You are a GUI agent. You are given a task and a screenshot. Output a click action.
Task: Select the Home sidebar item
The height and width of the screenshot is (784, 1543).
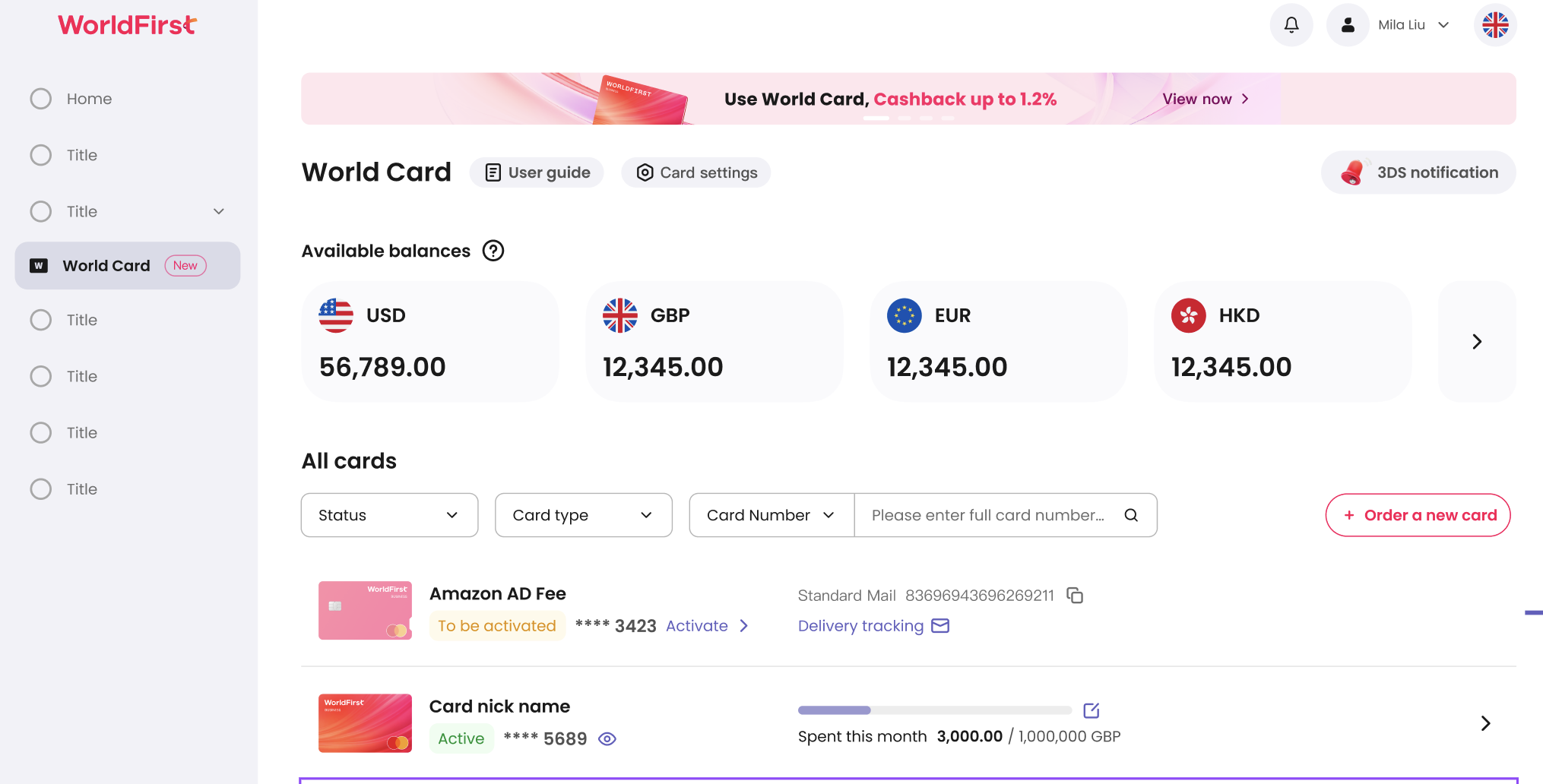[x=89, y=99]
